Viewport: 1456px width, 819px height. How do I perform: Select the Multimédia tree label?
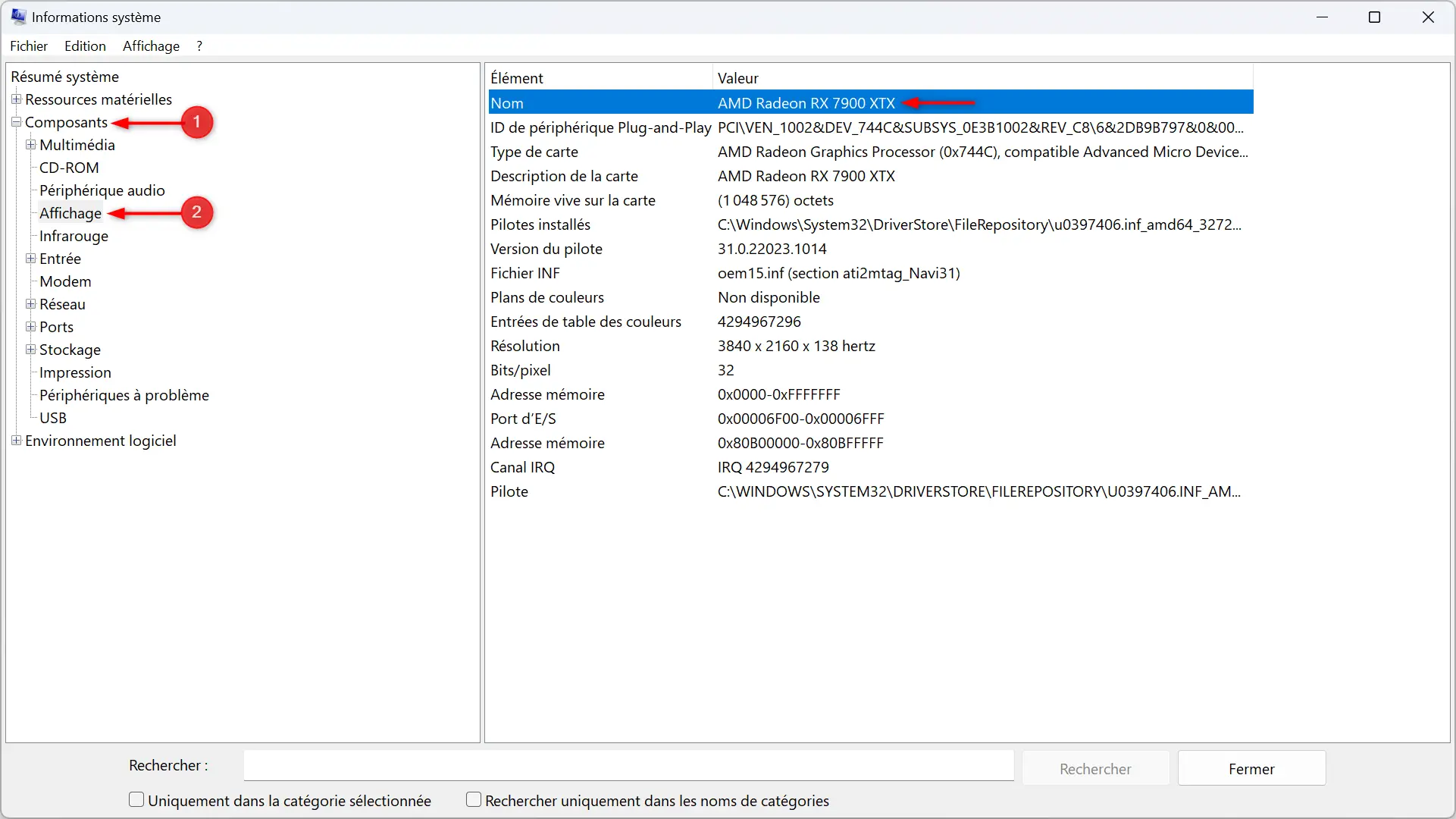pos(77,145)
